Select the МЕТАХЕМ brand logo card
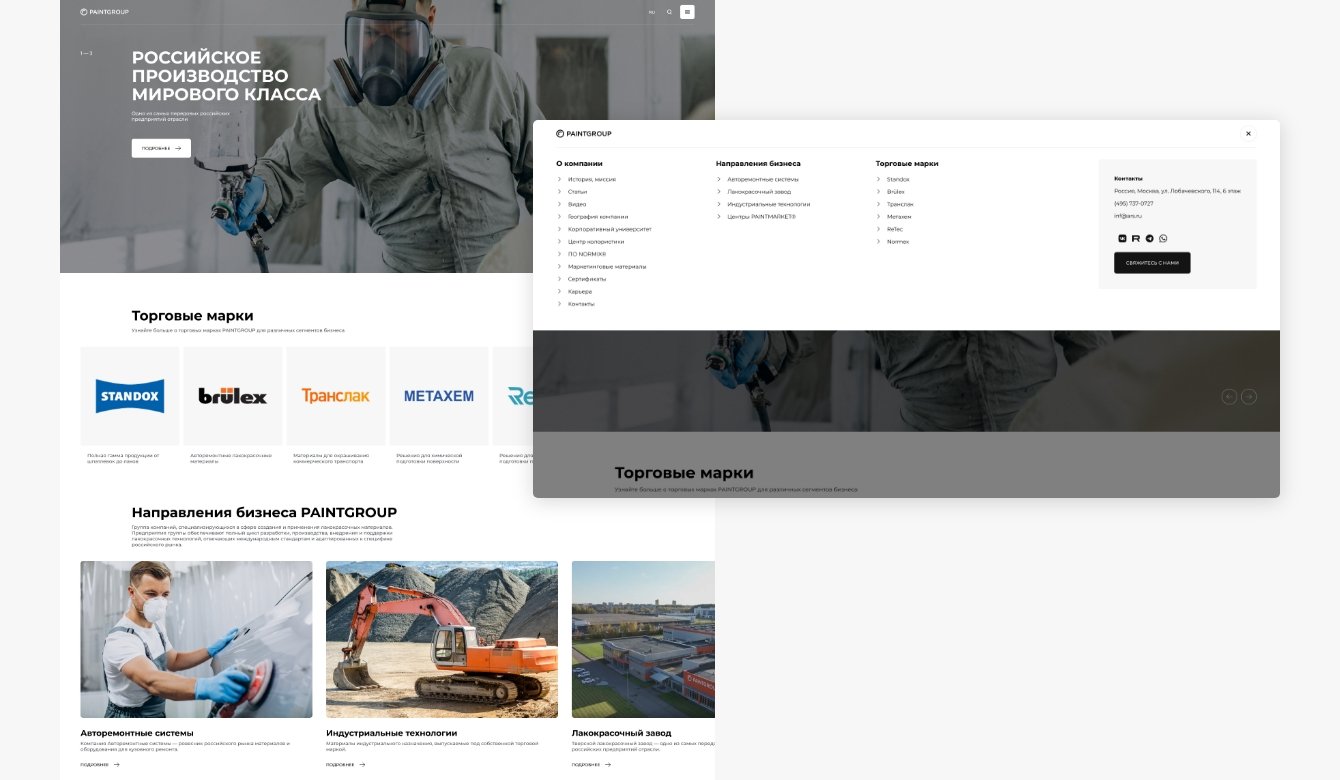Image resolution: width=1340 pixels, height=780 pixels. click(439, 396)
